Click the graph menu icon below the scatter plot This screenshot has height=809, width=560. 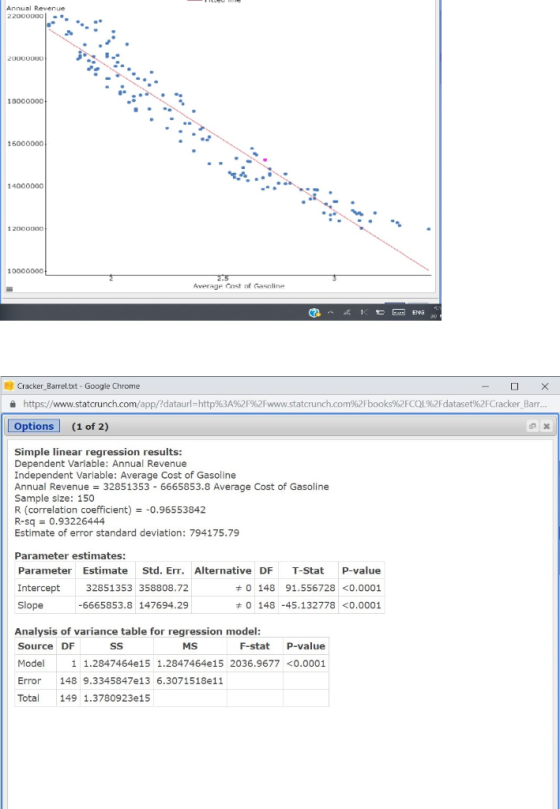tap(9, 289)
